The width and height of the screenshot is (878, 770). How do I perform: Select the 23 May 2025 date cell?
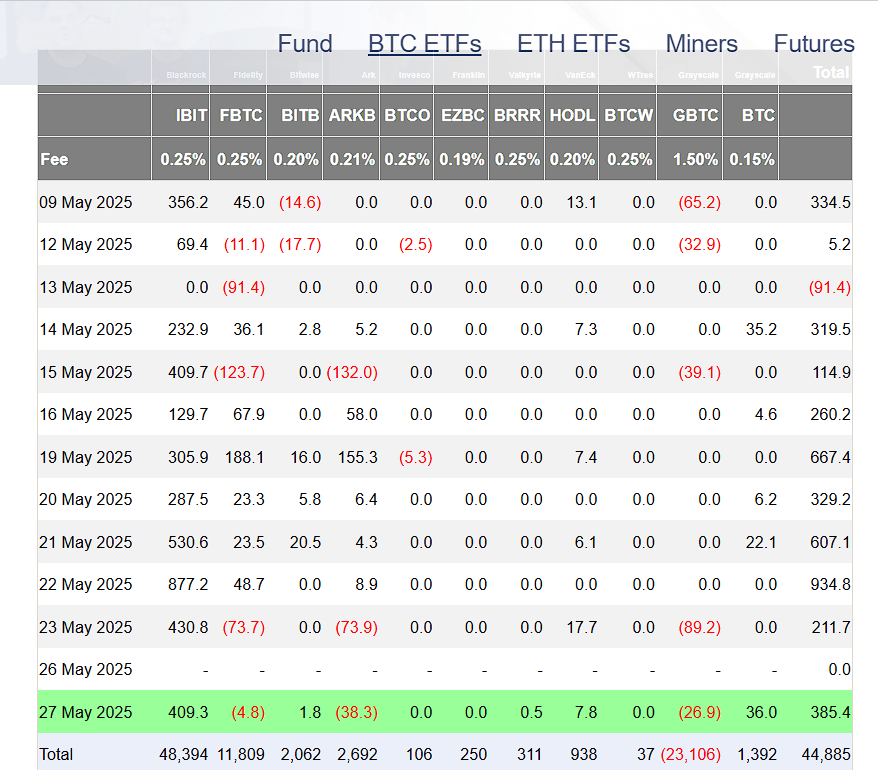86,627
